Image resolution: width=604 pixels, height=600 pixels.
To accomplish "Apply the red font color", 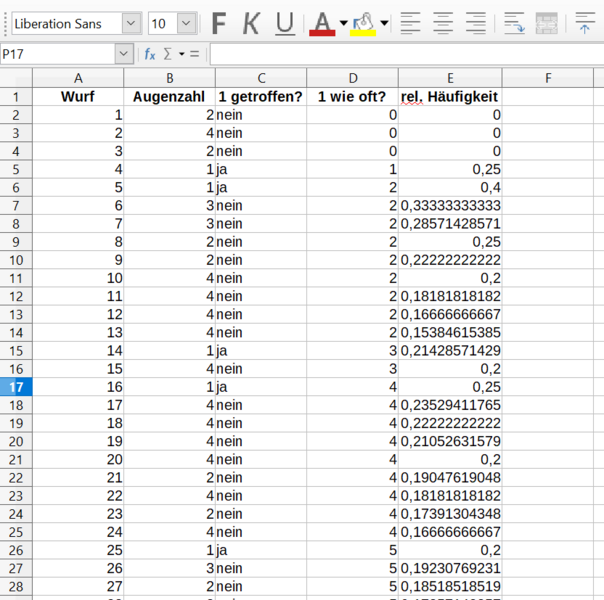I will coord(322,23).
